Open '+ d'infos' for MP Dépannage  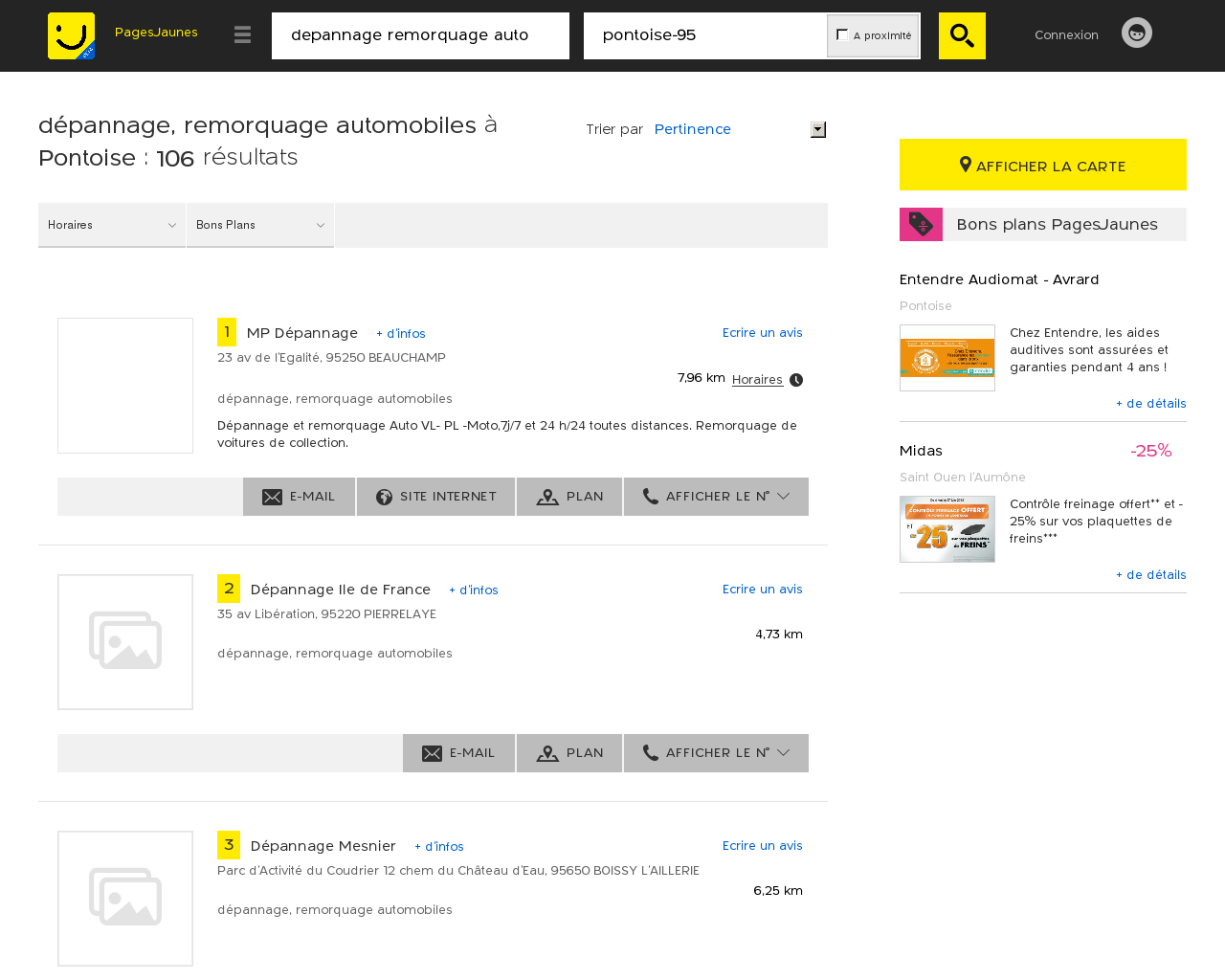tap(401, 334)
